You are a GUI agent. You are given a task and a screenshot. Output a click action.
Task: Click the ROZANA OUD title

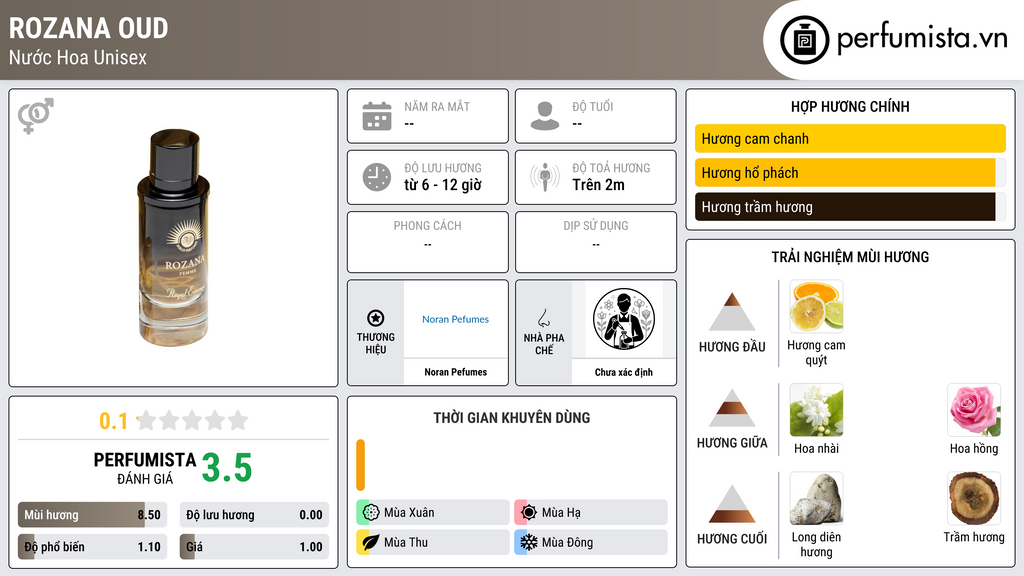[x=89, y=28]
